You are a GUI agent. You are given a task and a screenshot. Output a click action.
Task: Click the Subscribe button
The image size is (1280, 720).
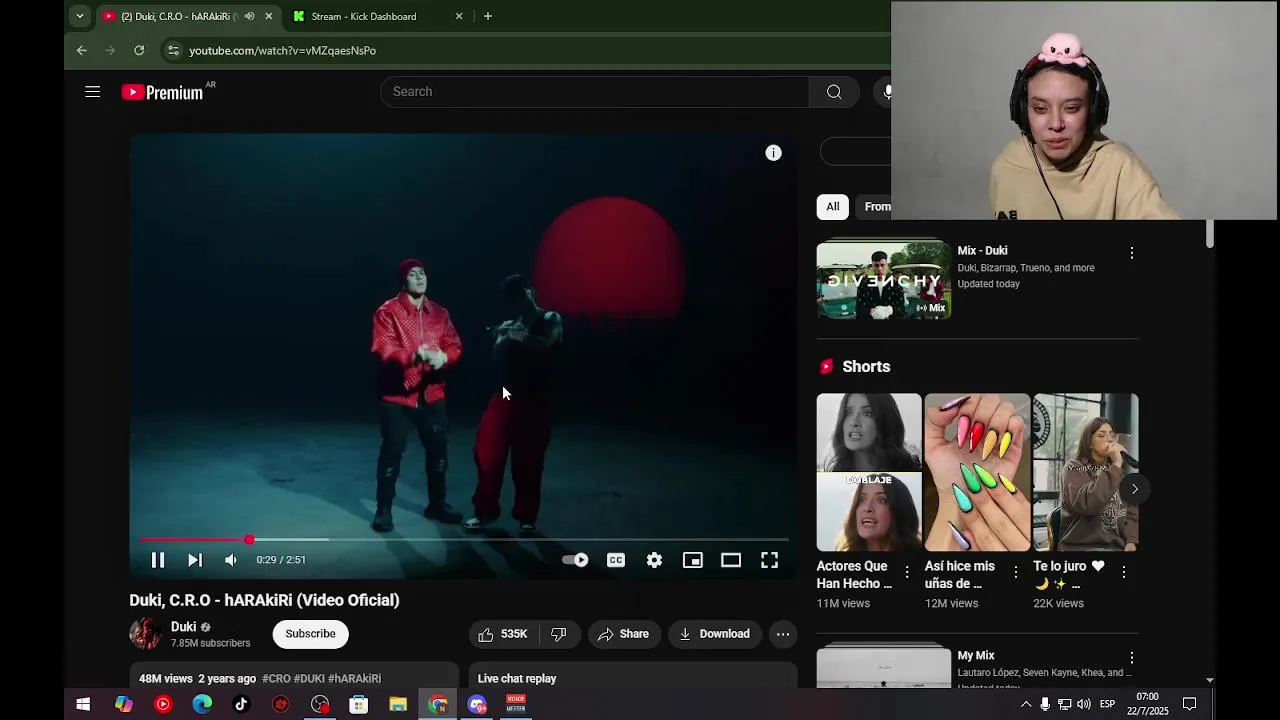click(x=310, y=634)
